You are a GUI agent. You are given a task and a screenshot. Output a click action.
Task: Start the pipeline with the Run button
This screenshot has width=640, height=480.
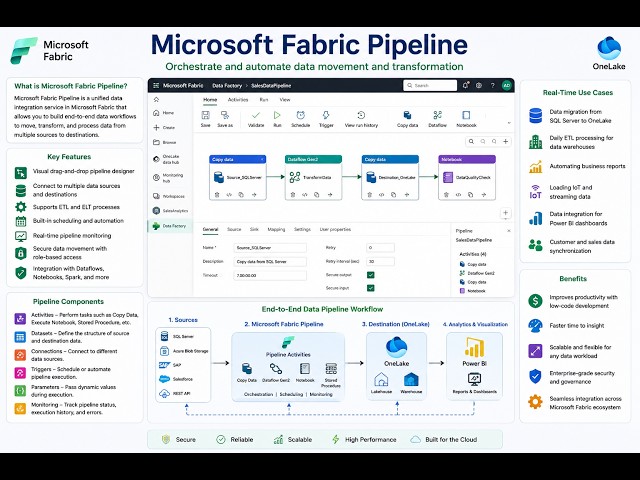pyautogui.click(x=277, y=119)
